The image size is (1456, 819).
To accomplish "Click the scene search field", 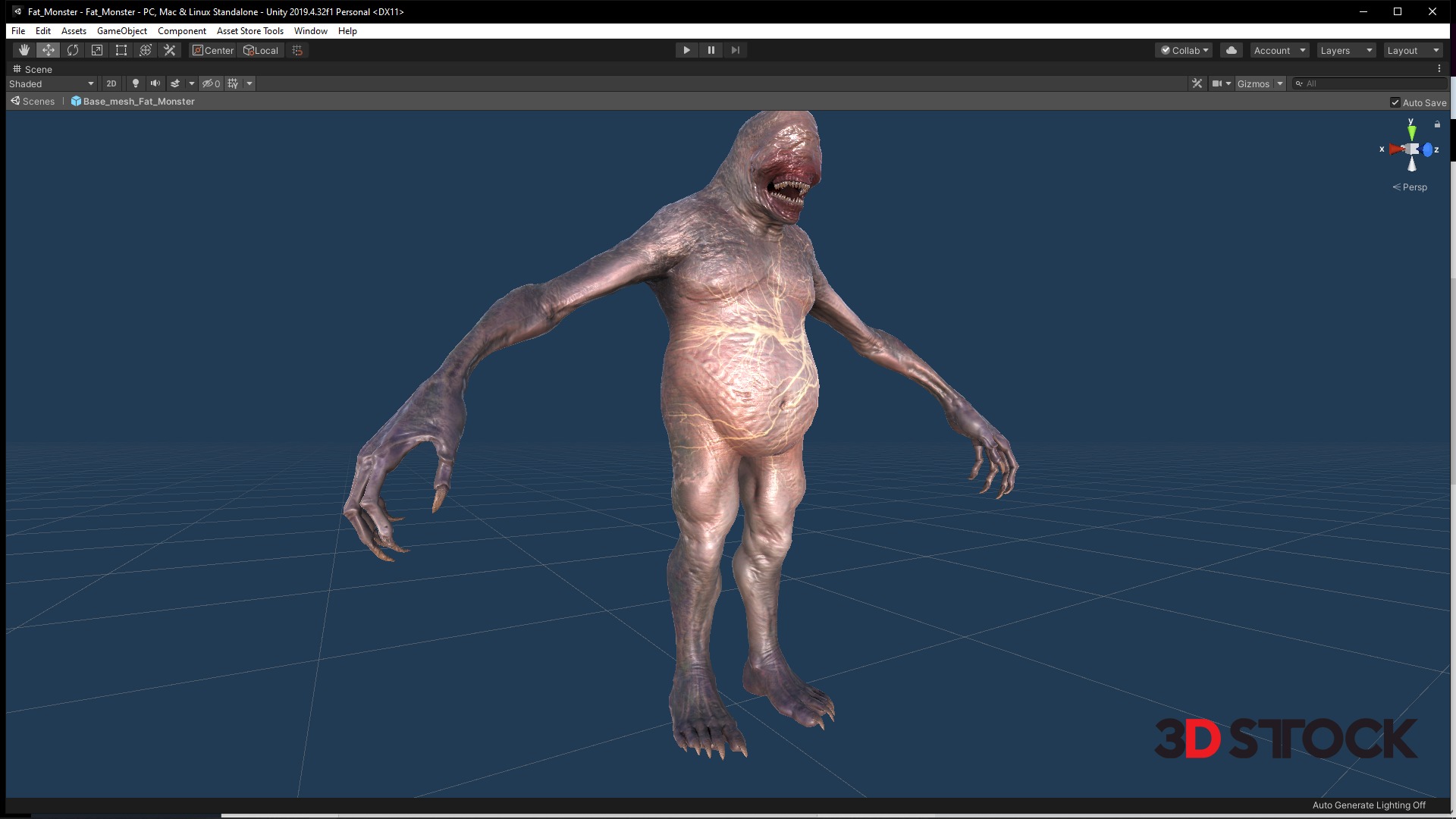I will click(1373, 83).
